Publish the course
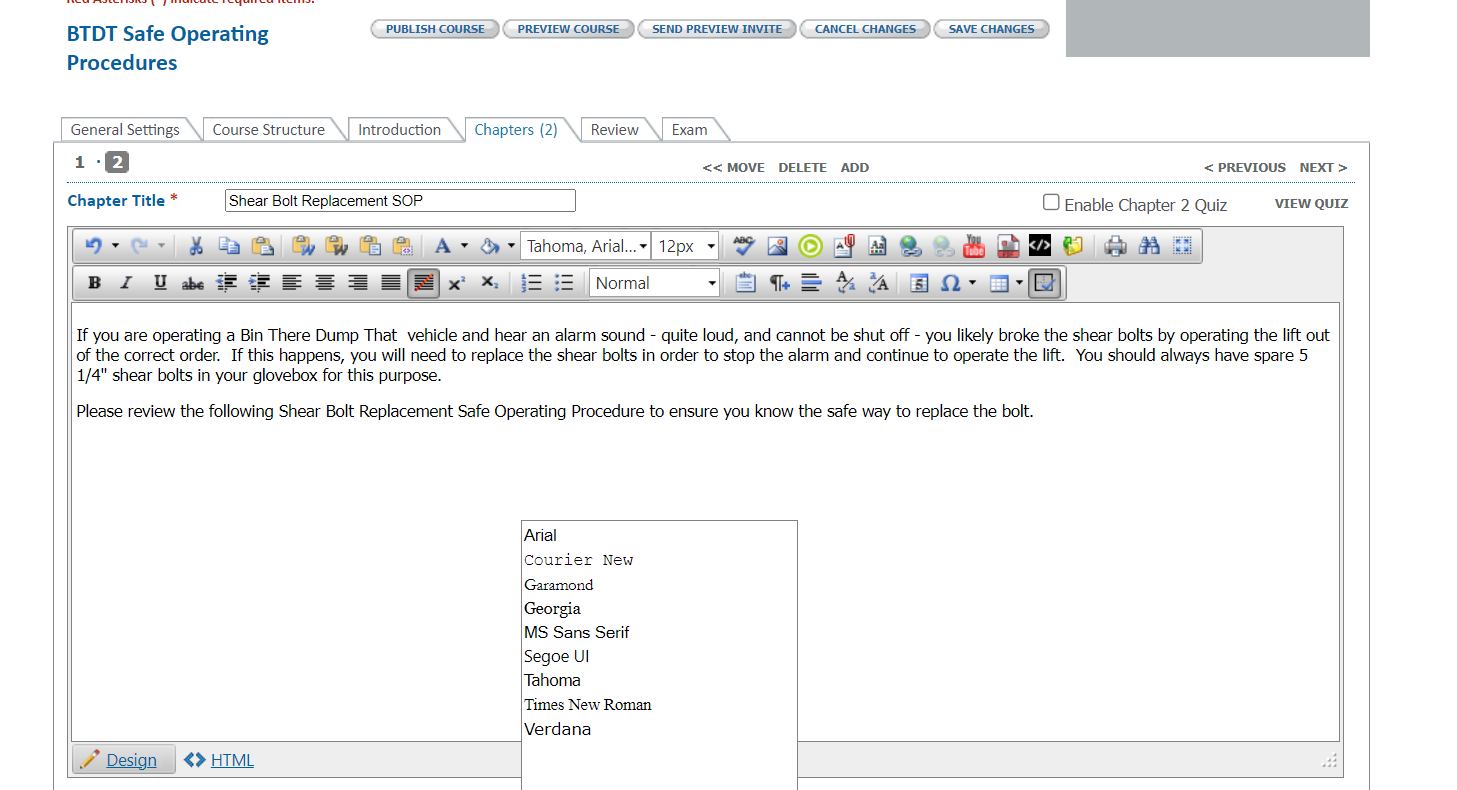 pos(434,28)
